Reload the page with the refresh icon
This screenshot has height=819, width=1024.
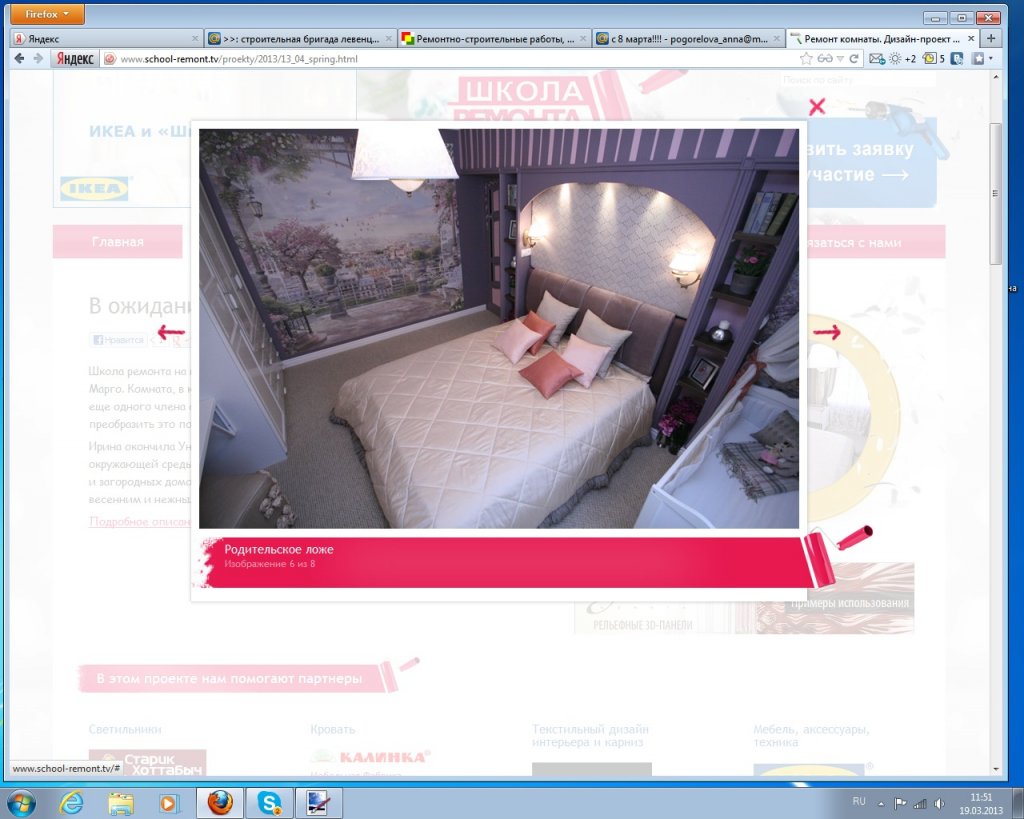pyautogui.click(x=854, y=59)
